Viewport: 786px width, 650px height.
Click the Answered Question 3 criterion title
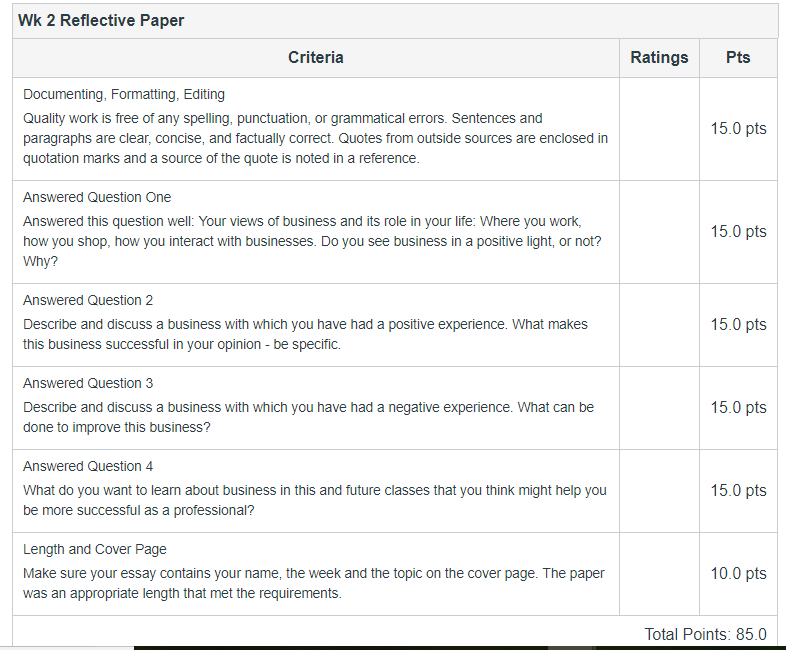(88, 383)
